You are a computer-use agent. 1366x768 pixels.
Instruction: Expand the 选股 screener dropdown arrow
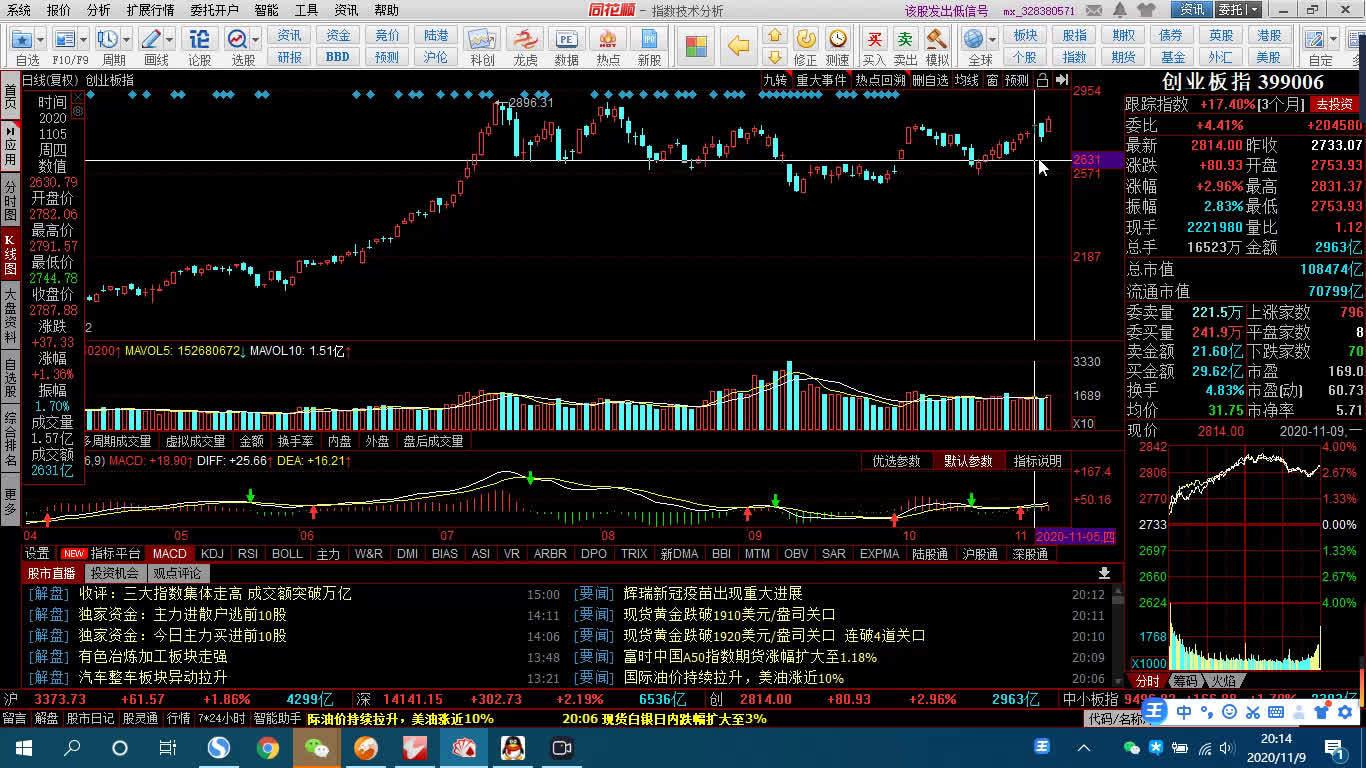tap(256, 40)
